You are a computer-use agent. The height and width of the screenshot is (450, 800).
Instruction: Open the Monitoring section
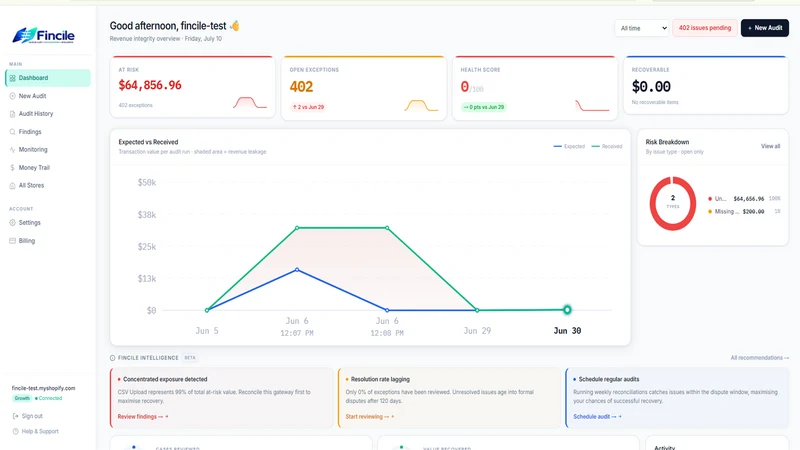coord(48,149)
